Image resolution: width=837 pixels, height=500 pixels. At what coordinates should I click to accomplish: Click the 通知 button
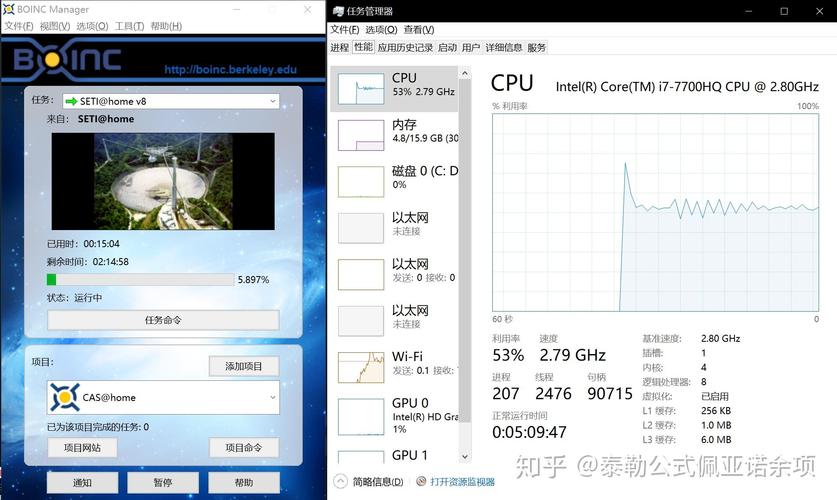point(82,482)
